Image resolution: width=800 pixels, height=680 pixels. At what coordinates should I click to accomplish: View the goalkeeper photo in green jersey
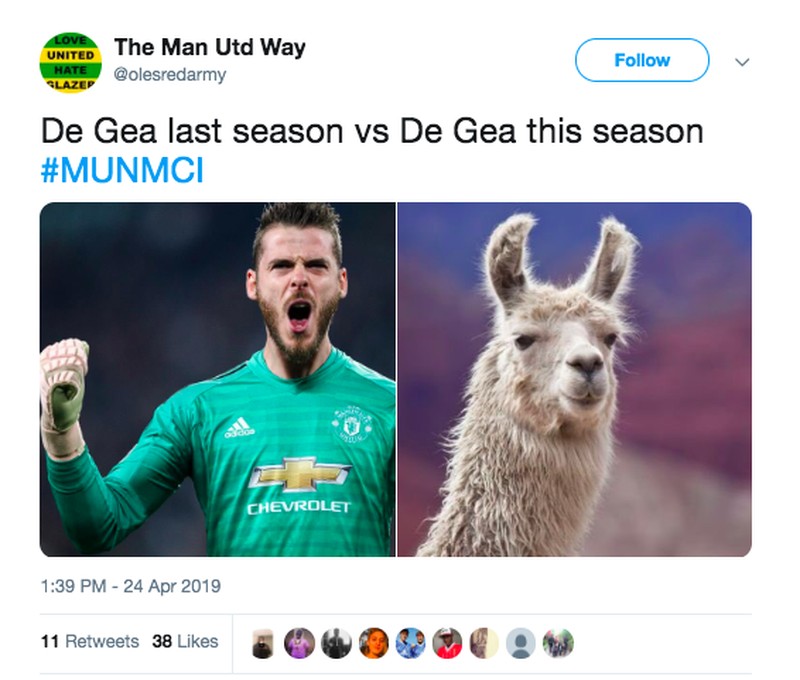[217, 380]
